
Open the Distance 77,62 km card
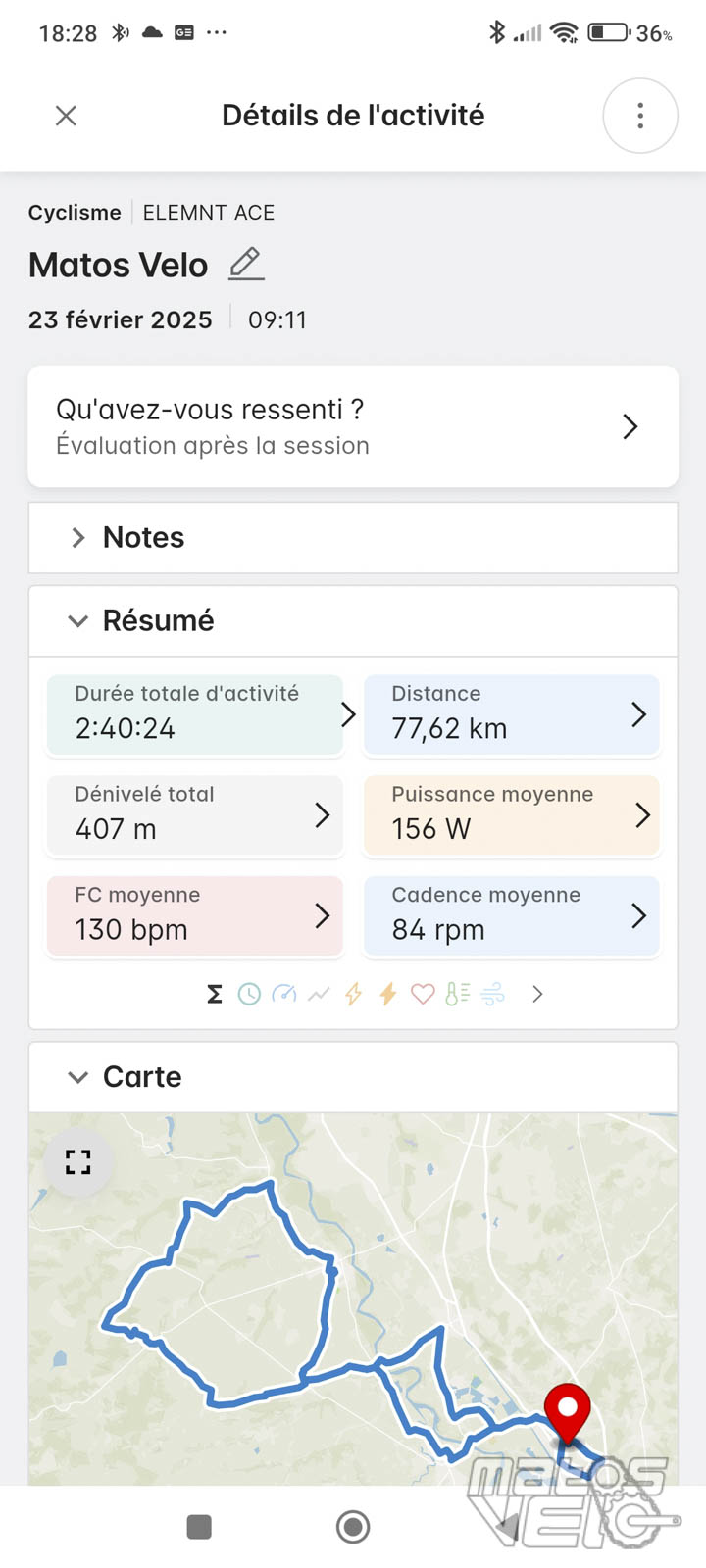click(511, 713)
